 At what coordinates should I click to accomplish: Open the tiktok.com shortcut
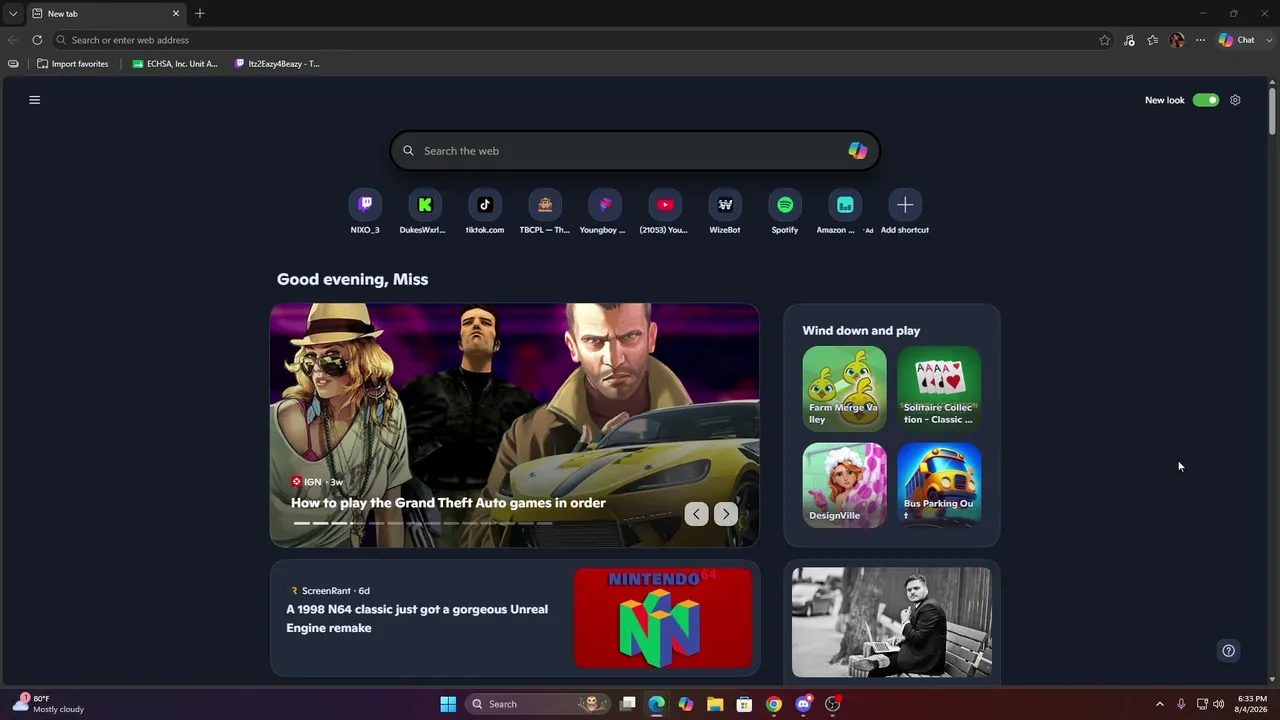(485, 205)
